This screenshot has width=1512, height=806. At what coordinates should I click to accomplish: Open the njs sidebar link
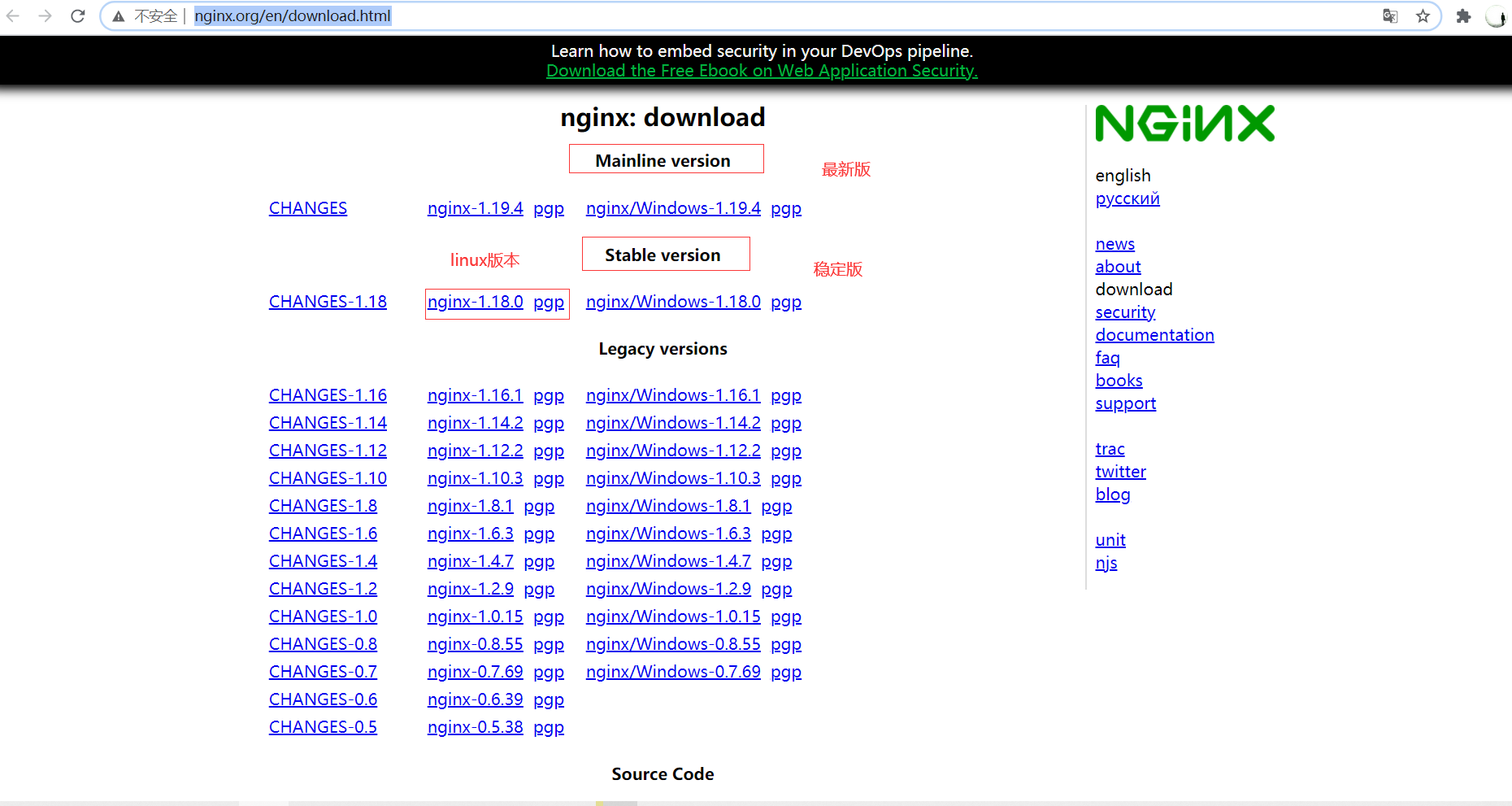coord(1106,563)
